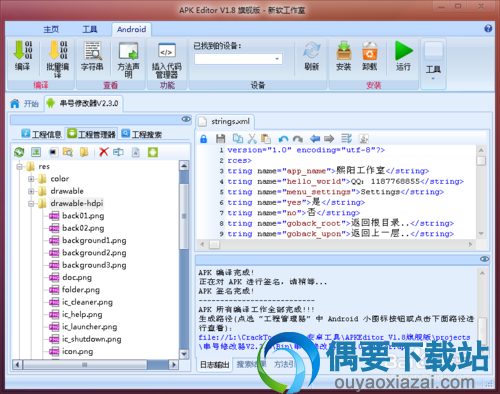Navigate back with the blue left arrow
This screenshot has width=500, height=394.
[315, 138]
